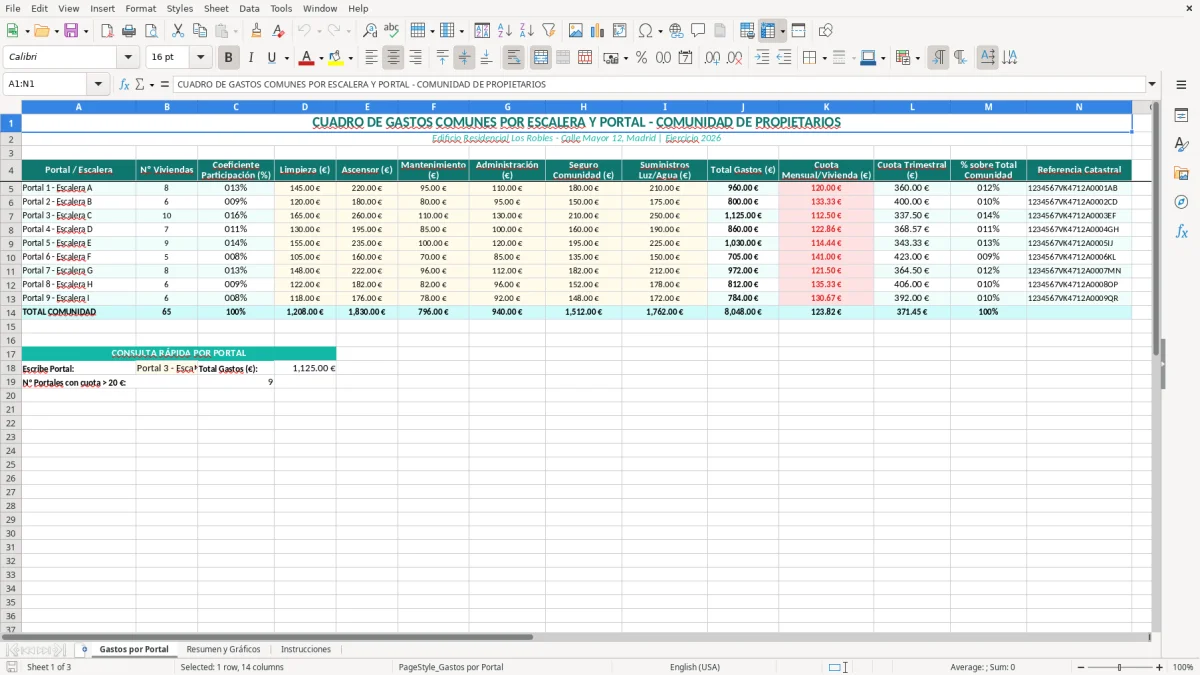
Task: Insert Chart icon
Action: point(598,31)
